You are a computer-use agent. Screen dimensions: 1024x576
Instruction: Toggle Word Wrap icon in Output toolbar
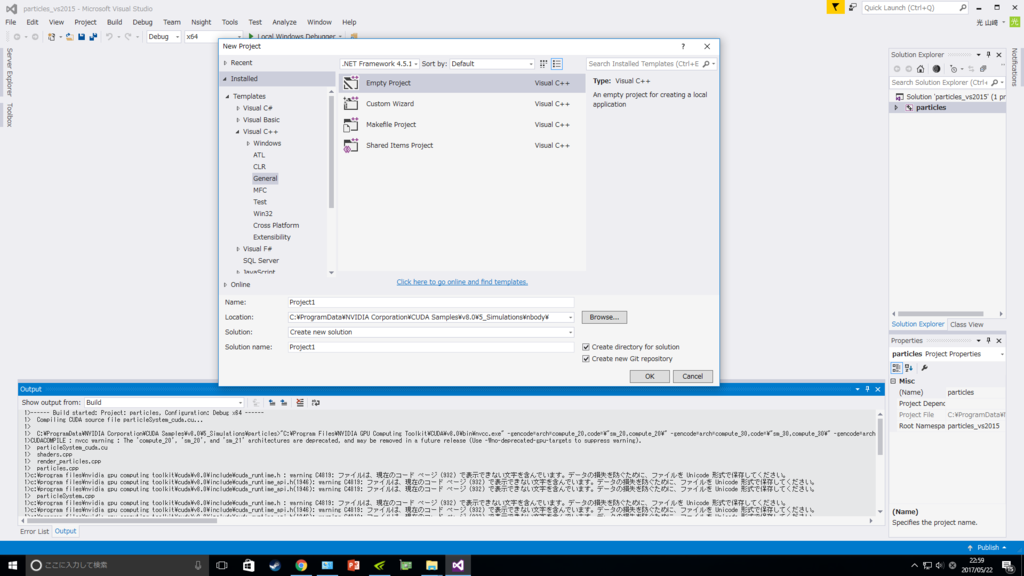[315, 403]
